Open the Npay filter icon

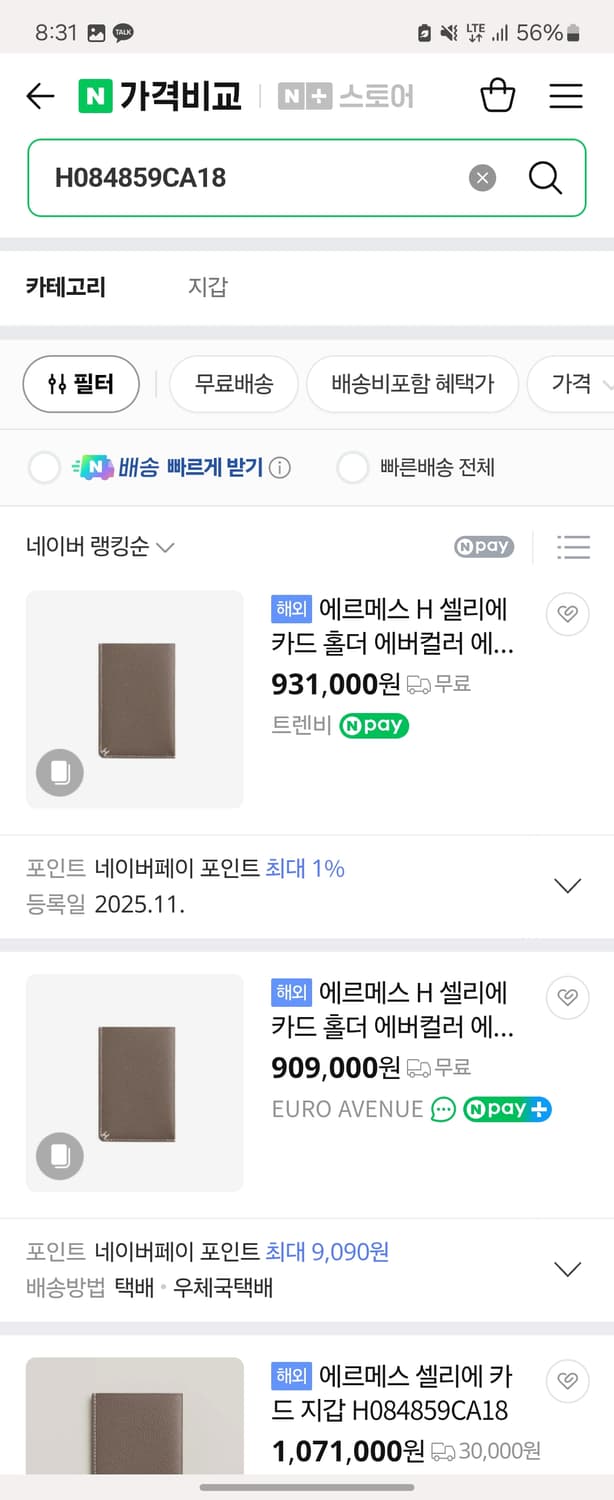483,547
